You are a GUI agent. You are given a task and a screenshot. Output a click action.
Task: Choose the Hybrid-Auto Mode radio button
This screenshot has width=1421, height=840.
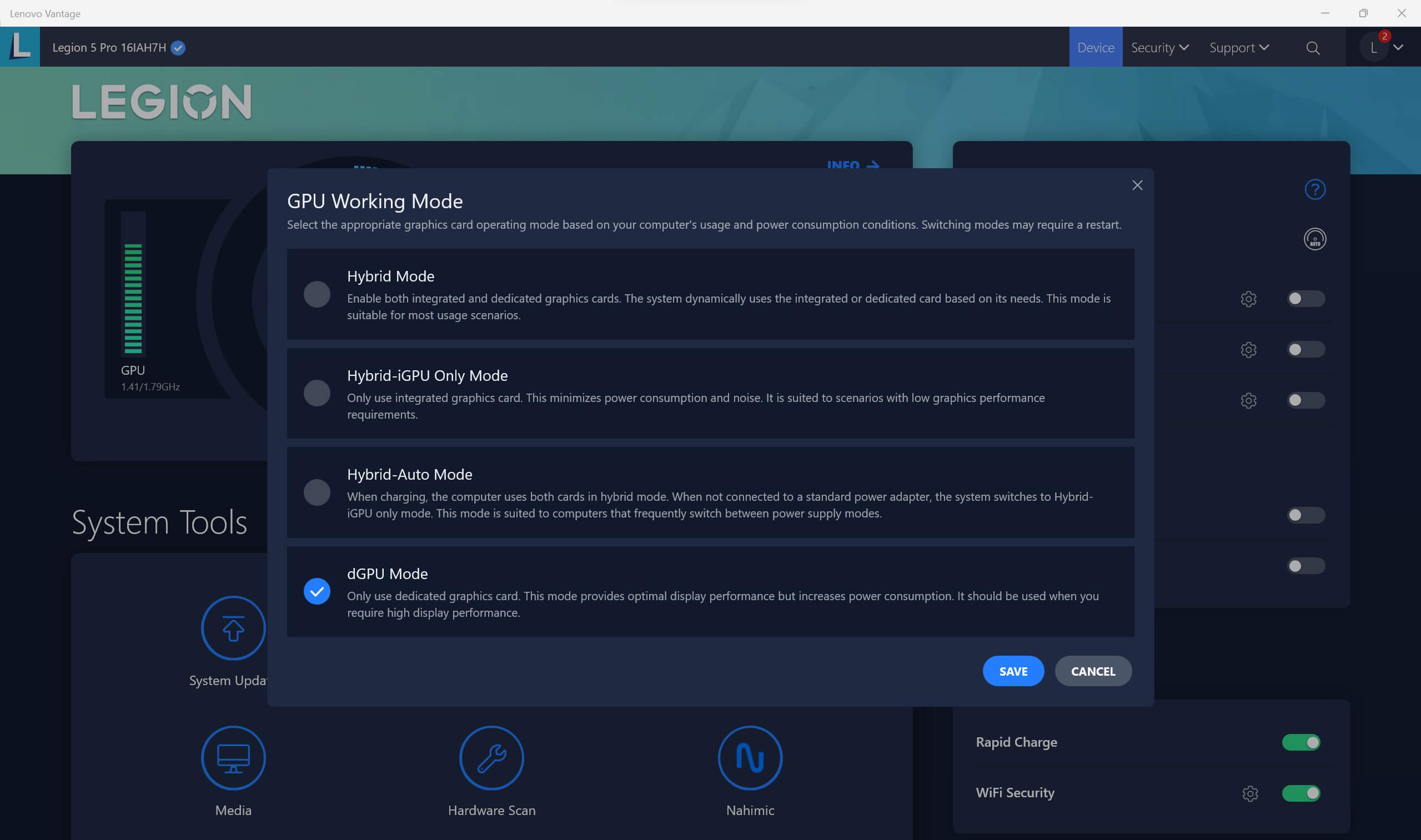[317, 492]
